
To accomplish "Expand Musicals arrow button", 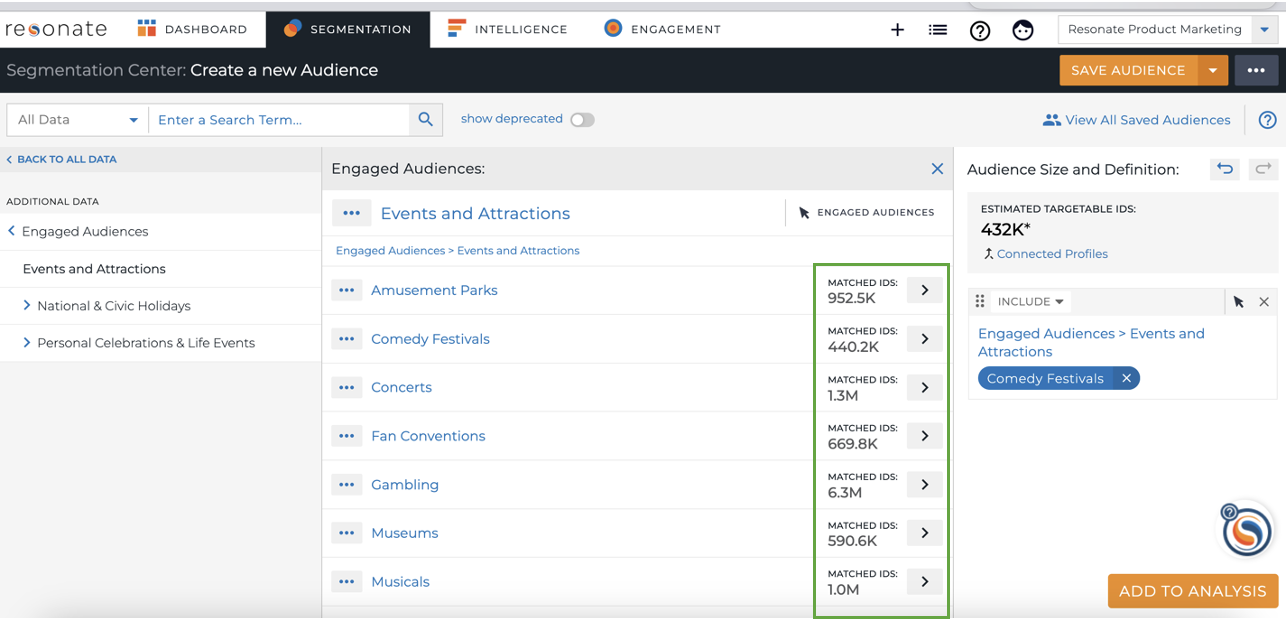I will tap(925, 581).
